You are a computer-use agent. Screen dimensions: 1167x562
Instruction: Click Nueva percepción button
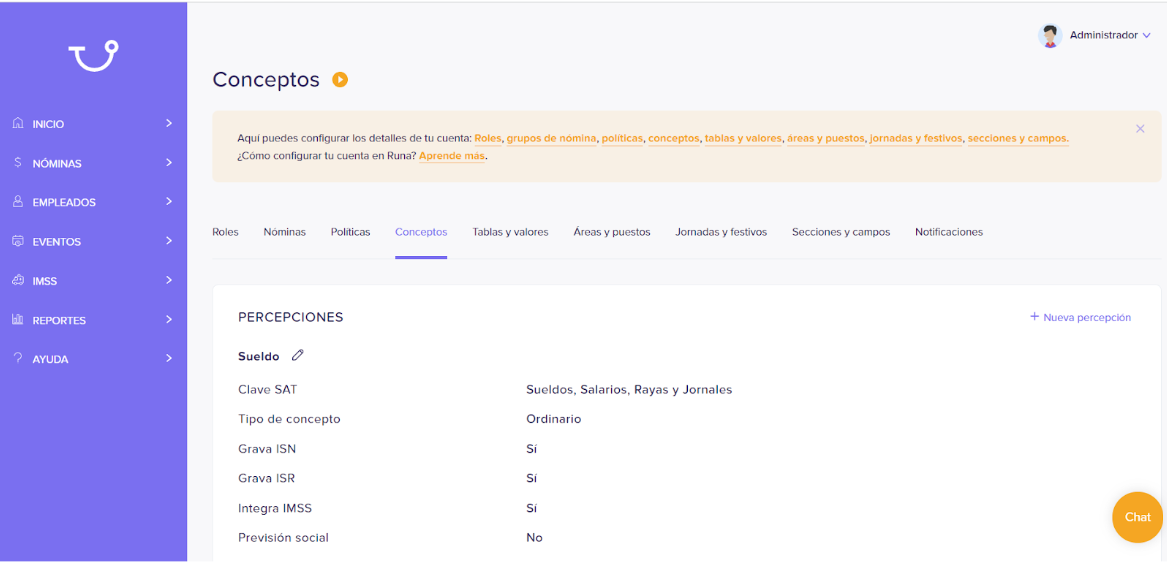pos(1080,317)
